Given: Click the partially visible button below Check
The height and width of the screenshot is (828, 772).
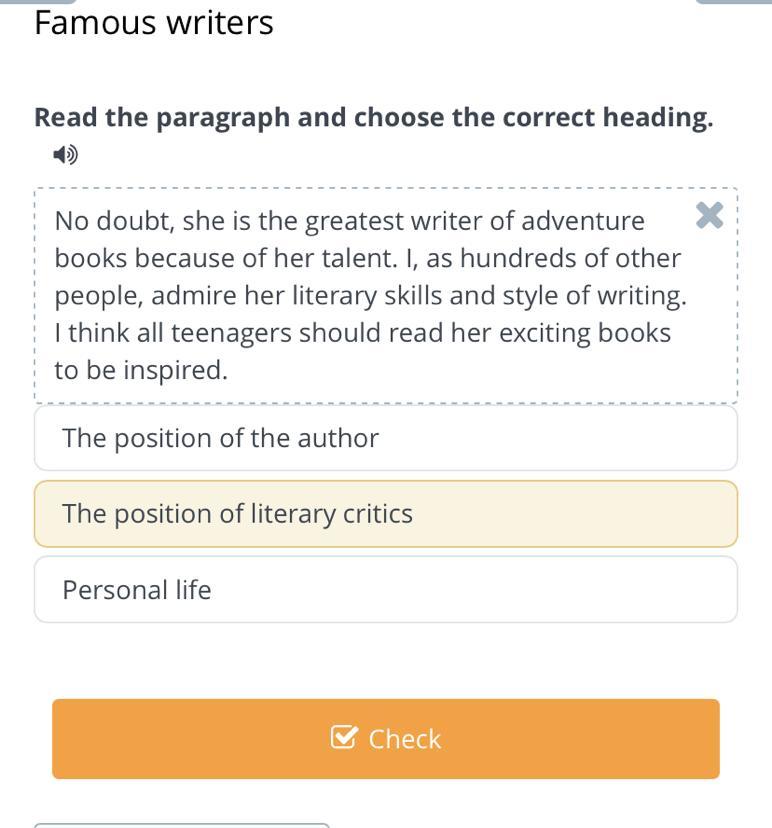Looking at the screenshot, I should click(x=182, y=825).
